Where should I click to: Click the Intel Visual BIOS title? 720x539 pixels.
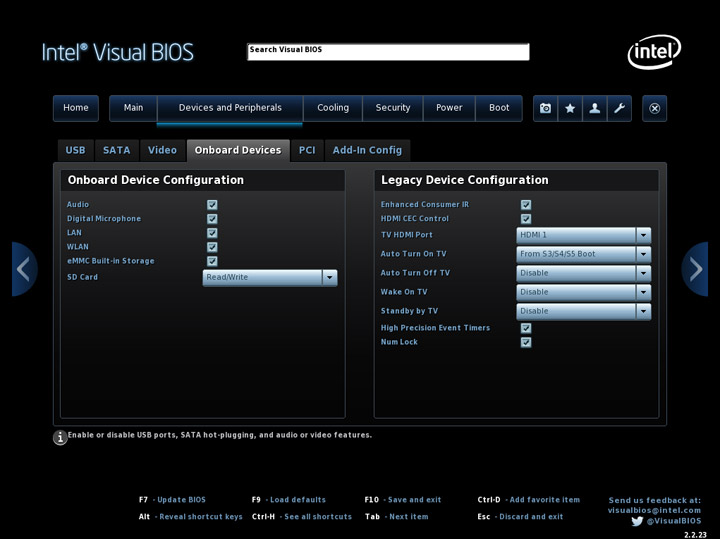point(118,52)
